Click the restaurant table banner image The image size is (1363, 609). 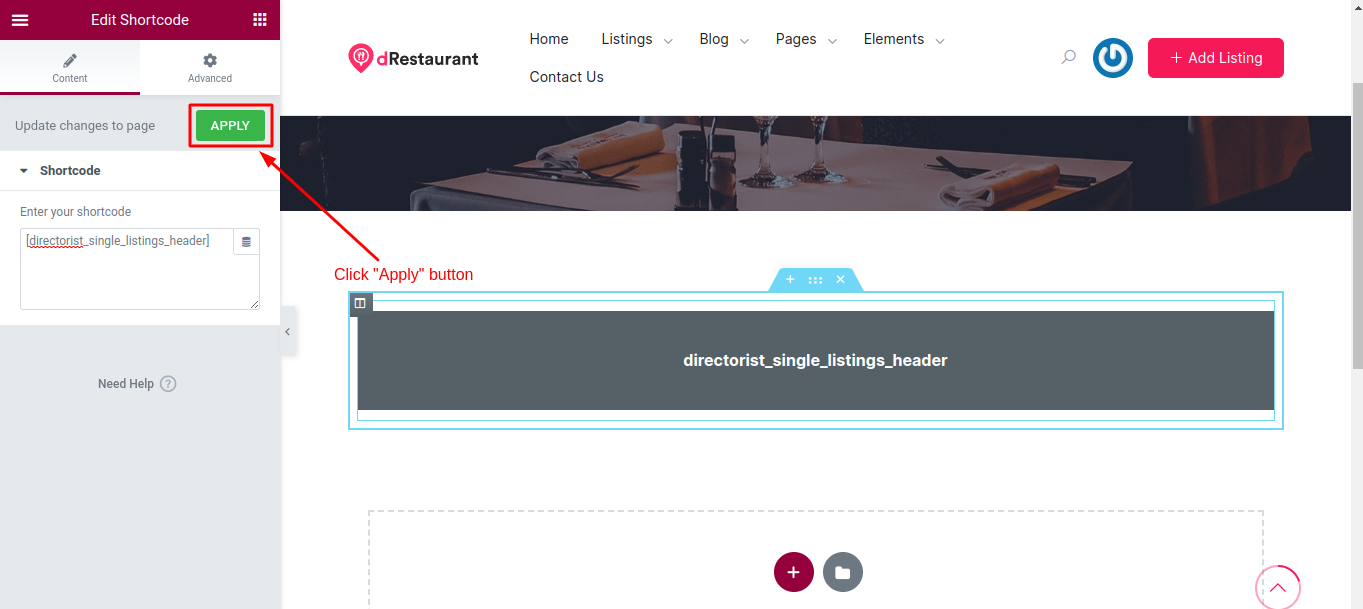pyautogui.click(x=816, y=163)
